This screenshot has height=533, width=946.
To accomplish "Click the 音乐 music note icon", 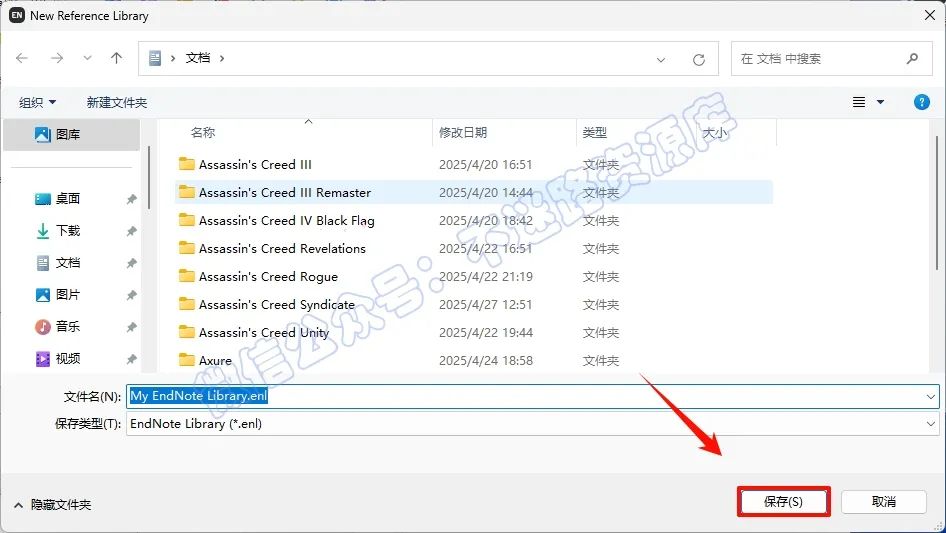I will pyautogui.click(x=43, y=327).
